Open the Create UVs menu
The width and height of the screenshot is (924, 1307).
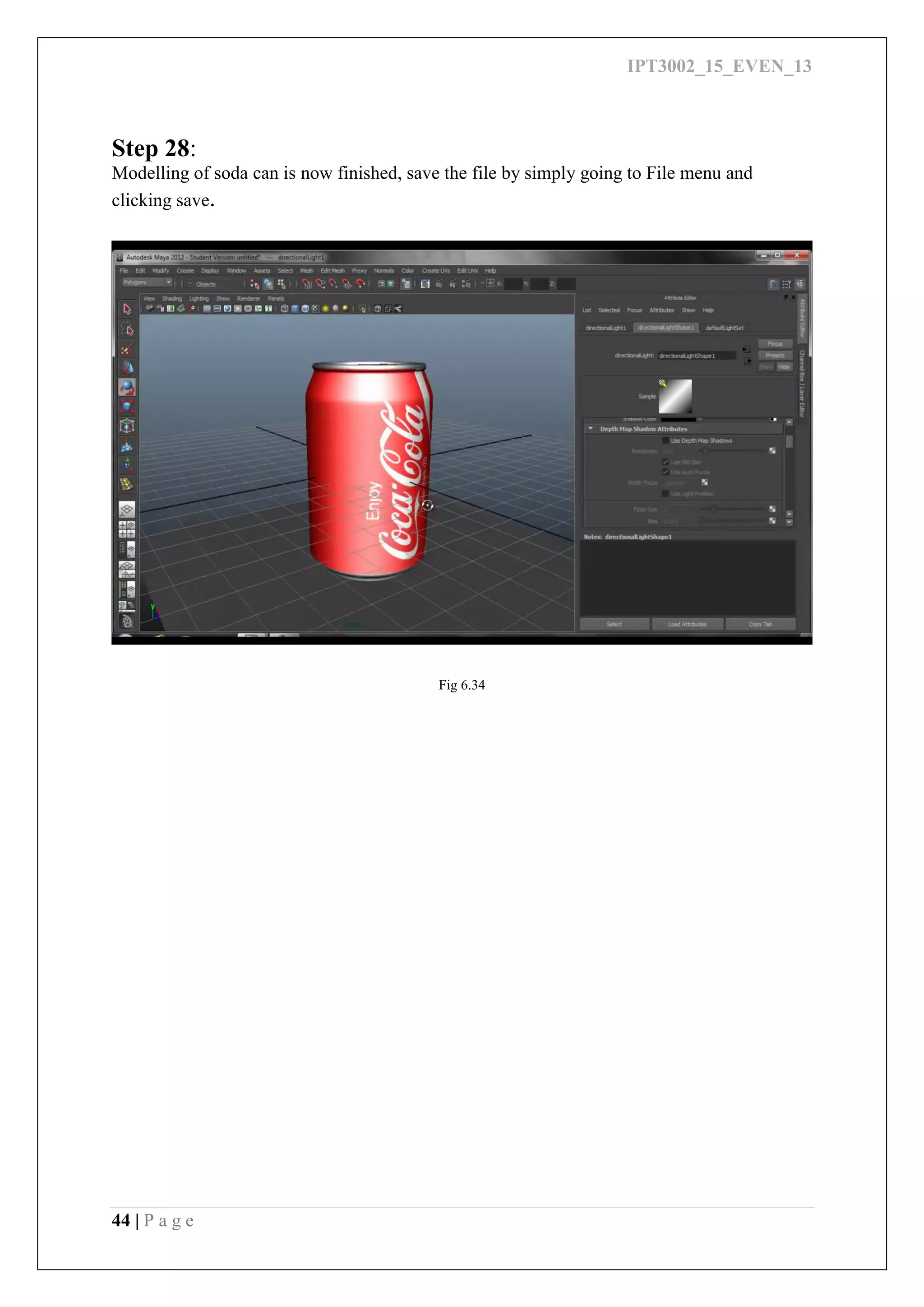tap(436, 271)
